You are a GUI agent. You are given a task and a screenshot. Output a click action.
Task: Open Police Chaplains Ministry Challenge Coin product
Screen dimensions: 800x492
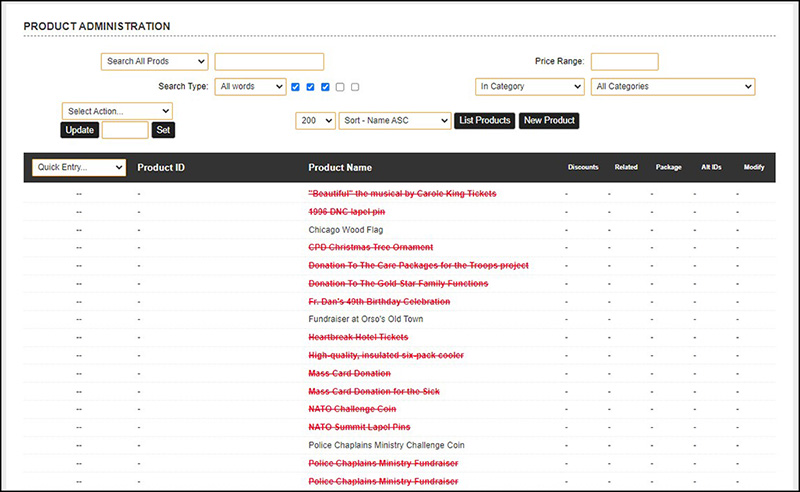coord(387,445)
